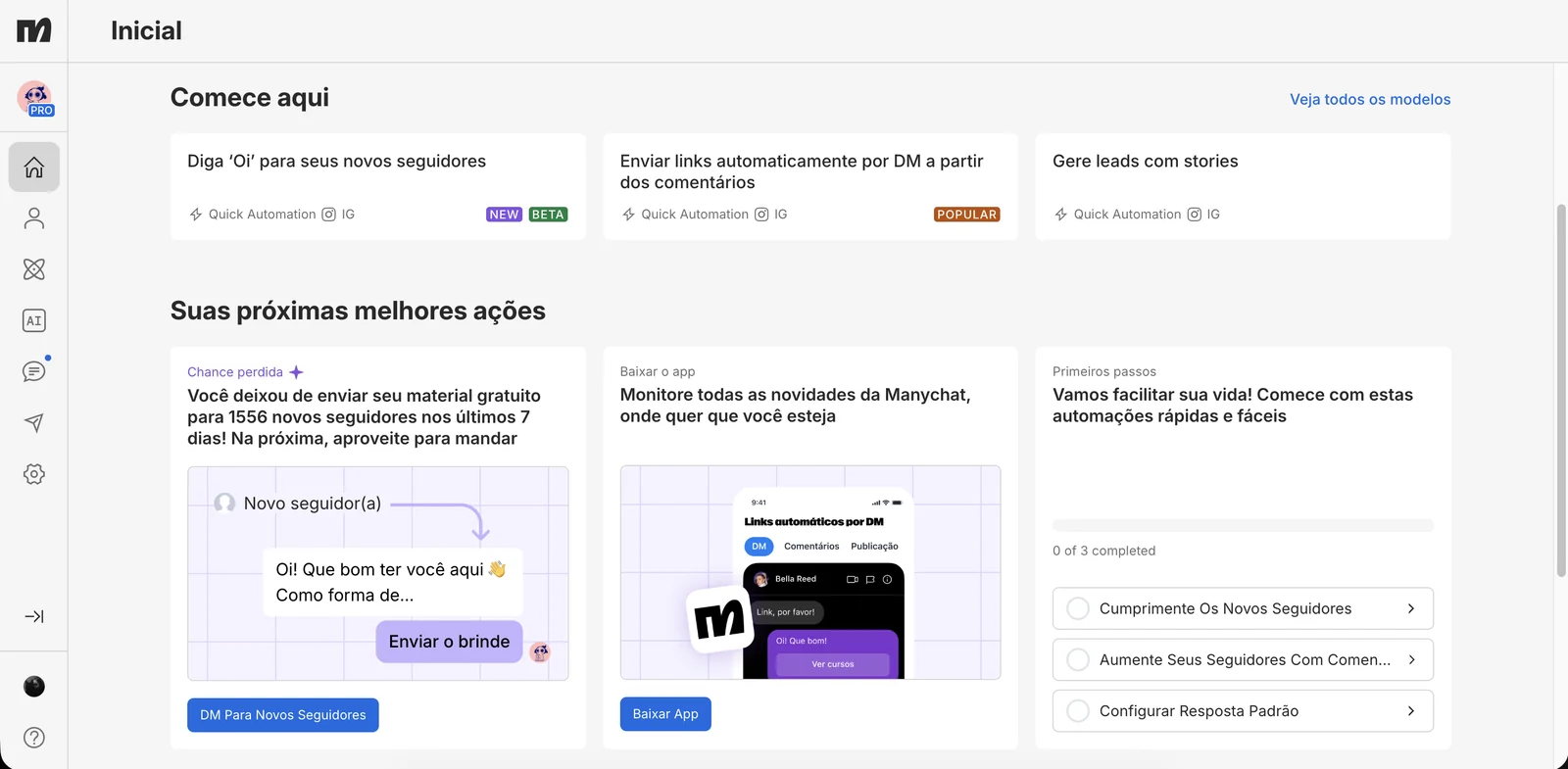This screenshot has width=1568, height=769.
Task: Open the Help question mark icon
Action: (34, 738)
